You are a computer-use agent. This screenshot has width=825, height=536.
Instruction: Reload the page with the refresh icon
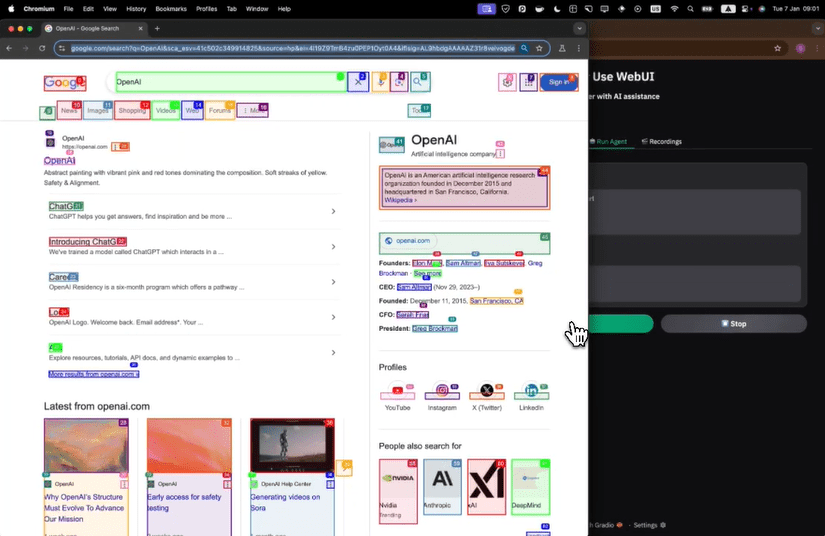[42, 48]
